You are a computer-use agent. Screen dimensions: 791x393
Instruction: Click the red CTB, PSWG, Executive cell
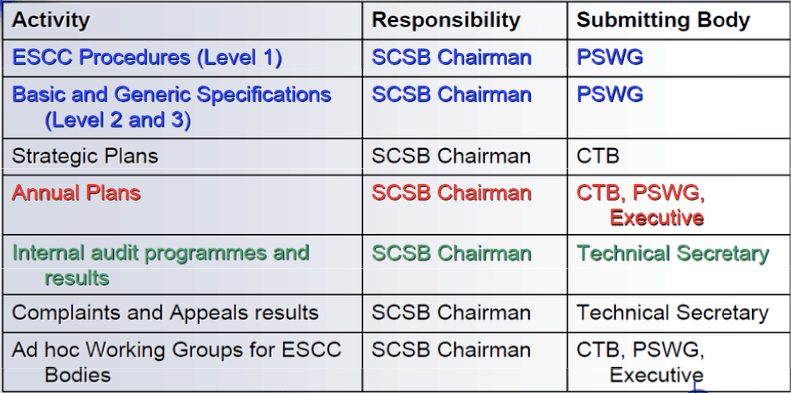pos(679,205)
